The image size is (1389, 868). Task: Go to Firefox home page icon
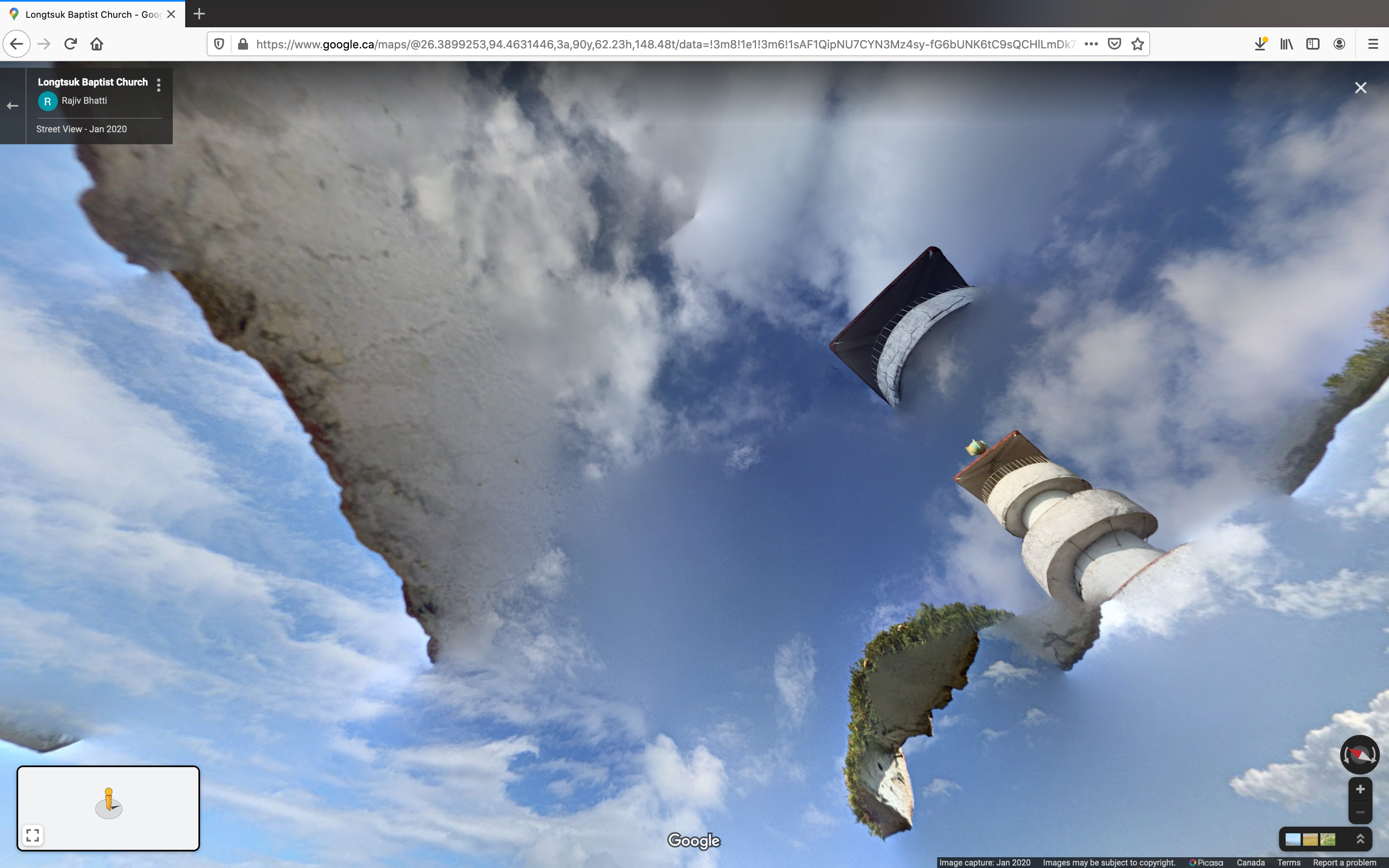tap(96, 44)
